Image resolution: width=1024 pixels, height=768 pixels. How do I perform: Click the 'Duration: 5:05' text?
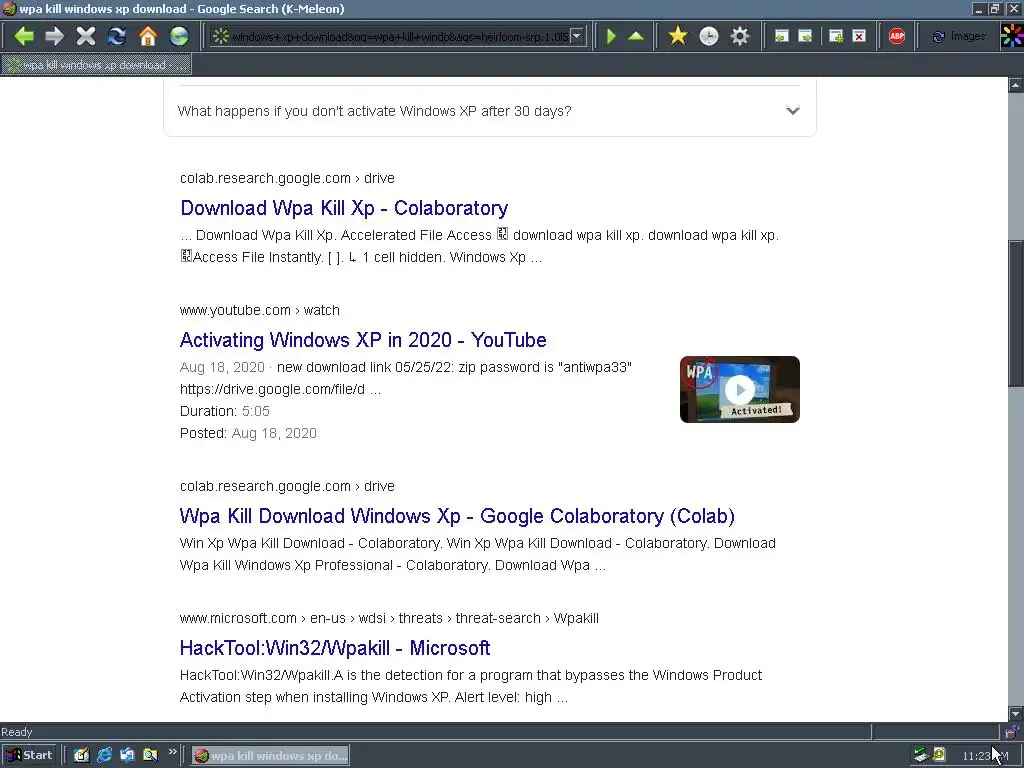pos(225,411)
